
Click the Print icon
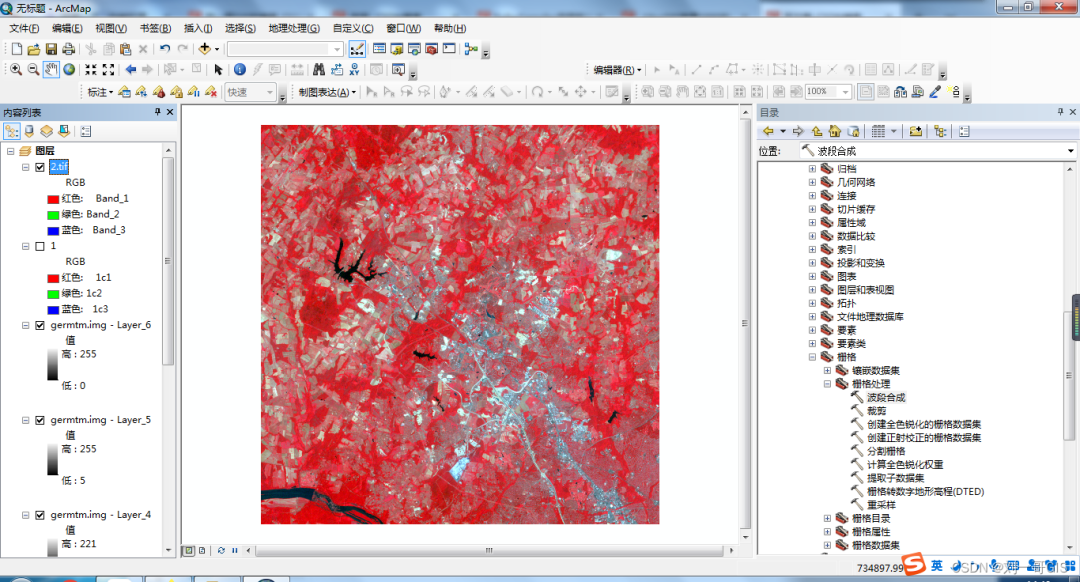(68, 49)
